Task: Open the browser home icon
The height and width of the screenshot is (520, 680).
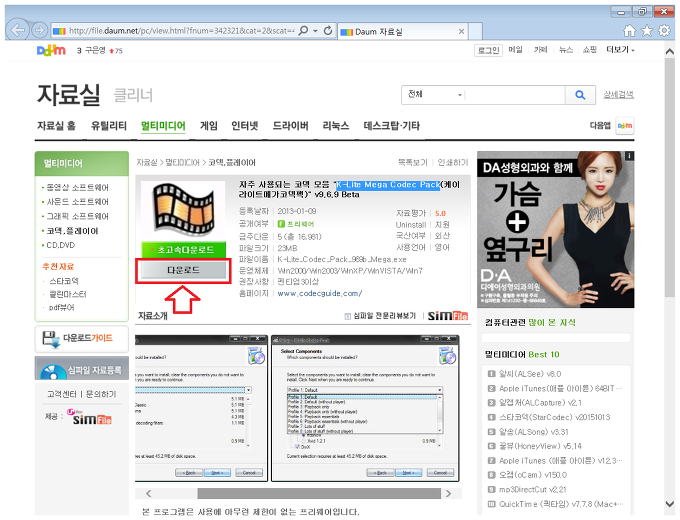Action: [x=629, y=31]
